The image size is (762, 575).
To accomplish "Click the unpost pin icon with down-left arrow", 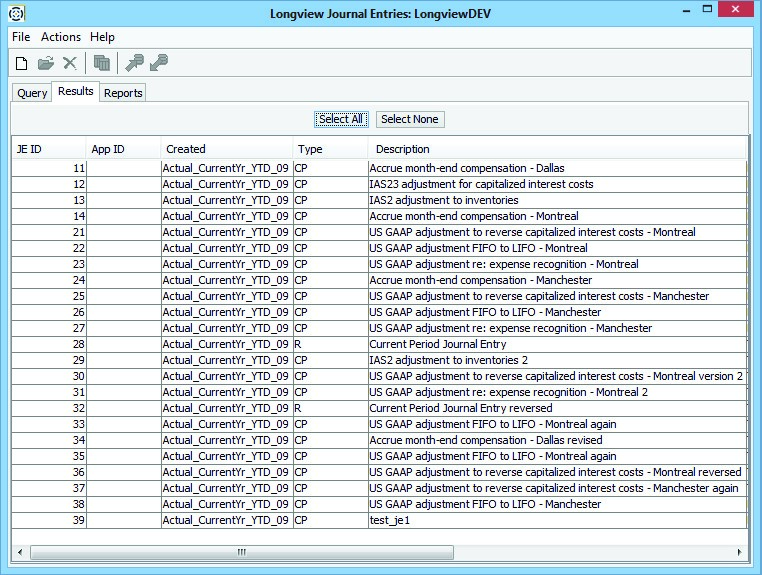I will point(158,63).
